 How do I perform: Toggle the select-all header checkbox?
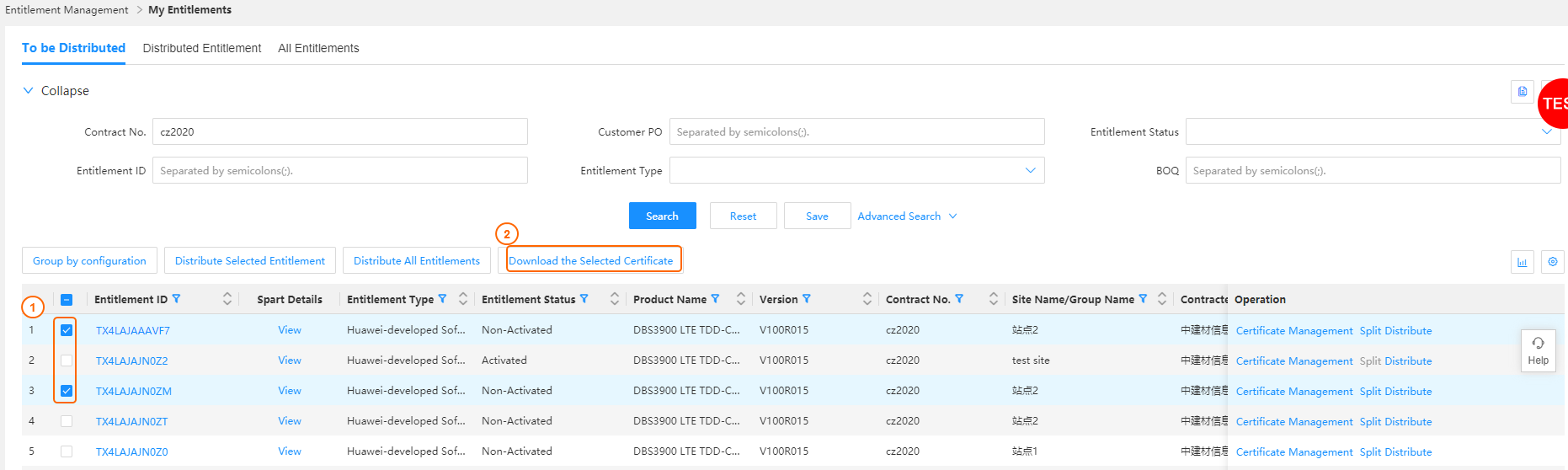(x=67, y=300)
